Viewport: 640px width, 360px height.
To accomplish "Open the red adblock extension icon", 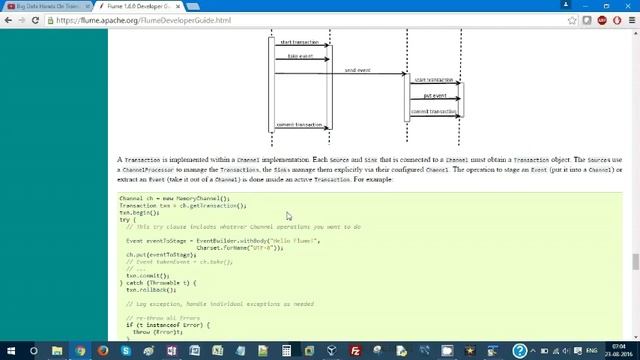I will (x=602, y=20).
